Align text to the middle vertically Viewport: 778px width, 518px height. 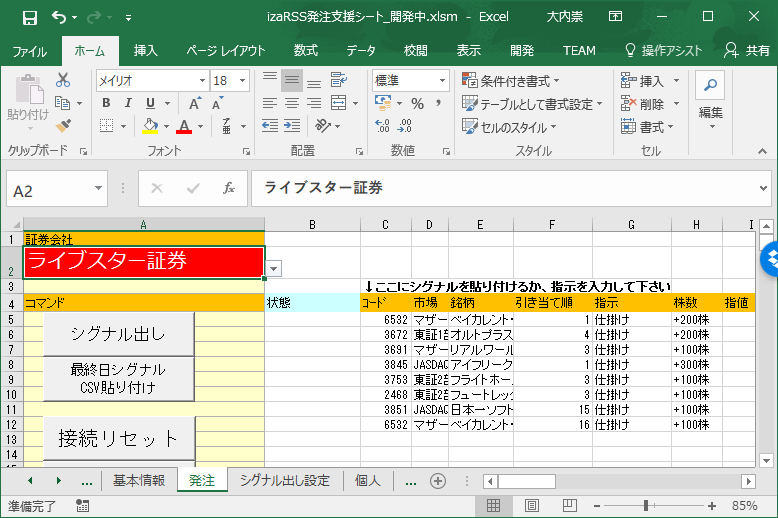point(292,80)
